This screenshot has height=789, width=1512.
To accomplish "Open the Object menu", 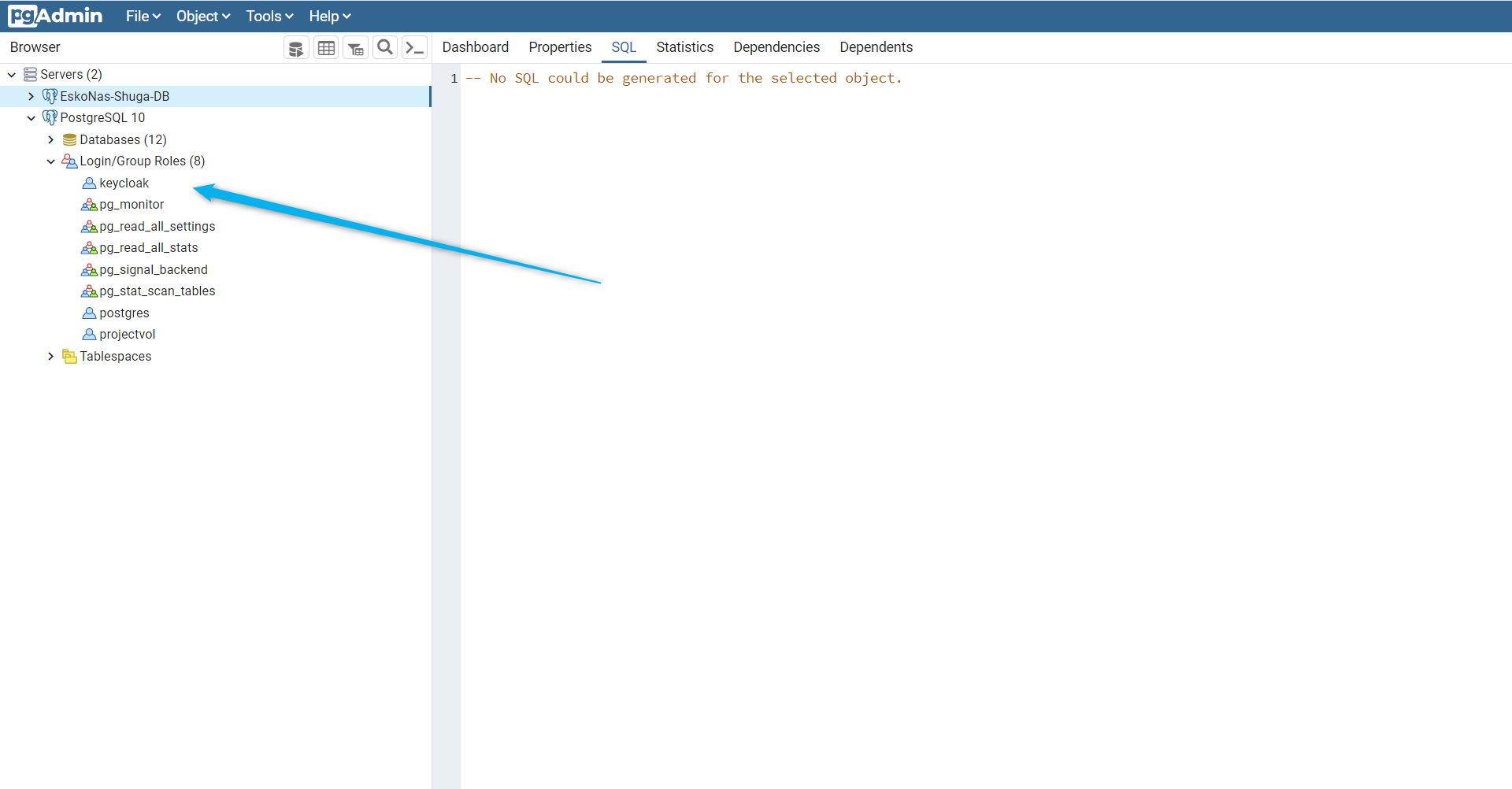I will click(x=203, y=16).
